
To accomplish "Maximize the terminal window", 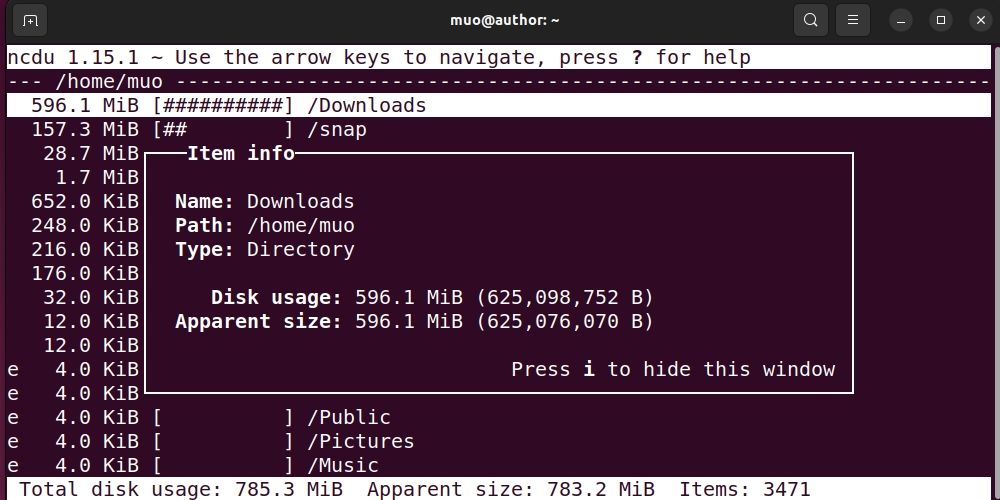I will 941,20.
